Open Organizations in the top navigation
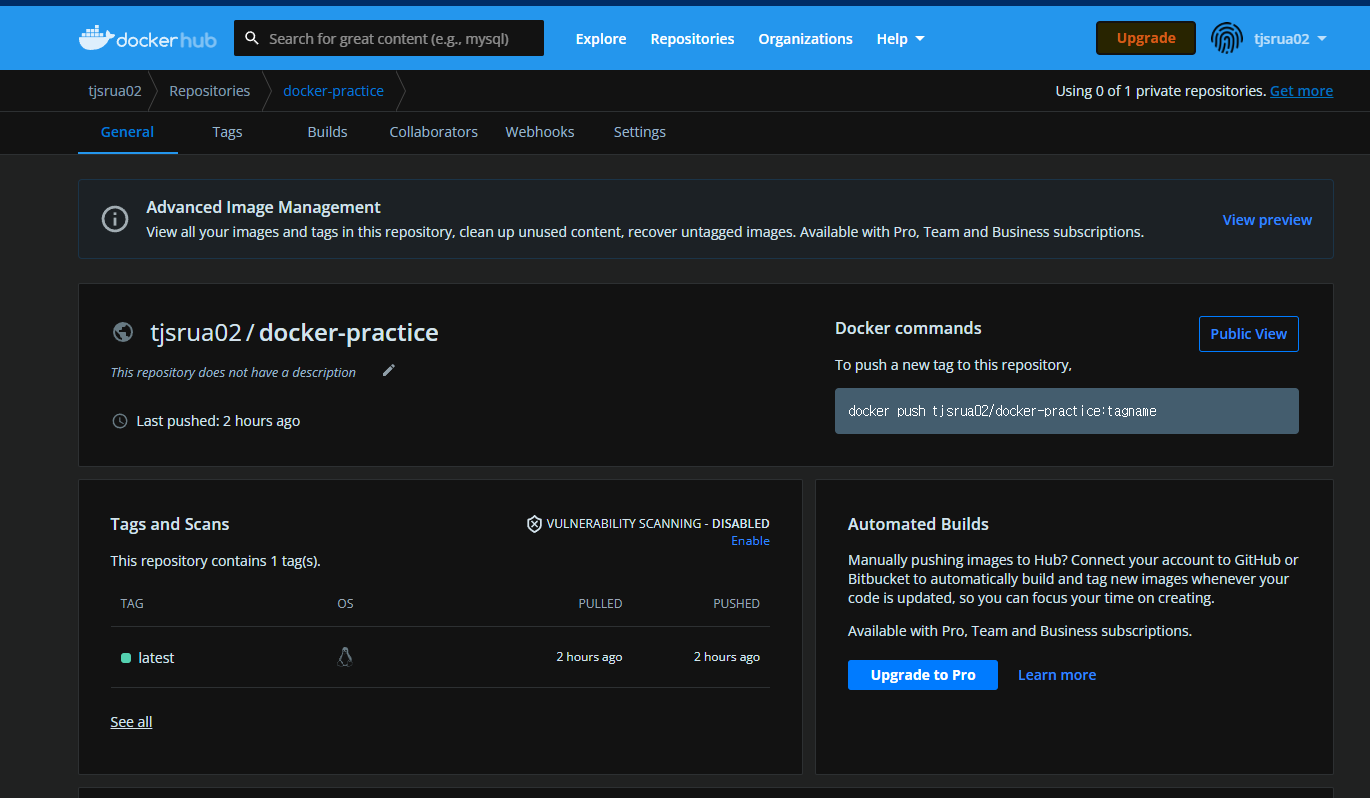 (x=805, y=39)
